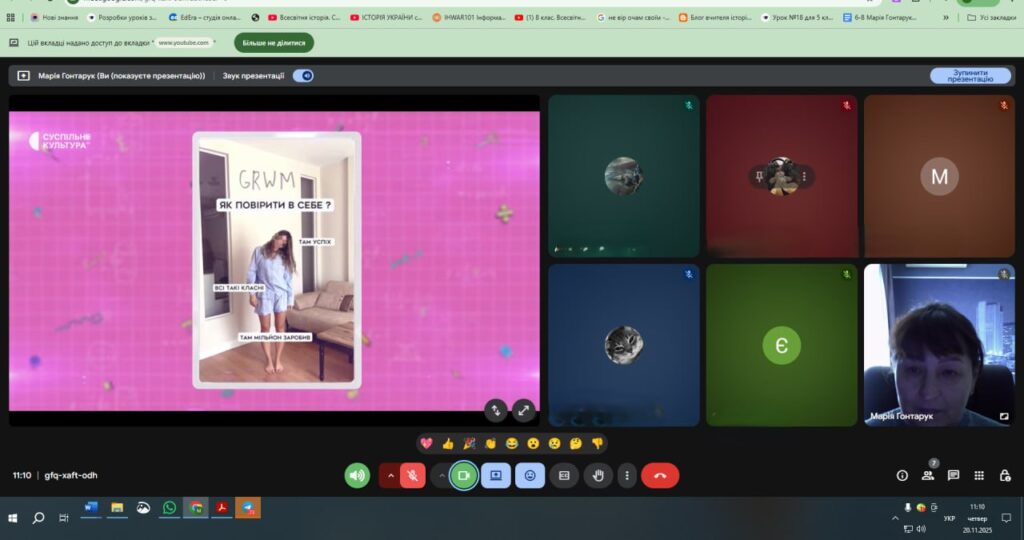Viewport: 1024px width, 540px height.
Task: Expand video settings arrow beside camera
Action: coord(441,476)
